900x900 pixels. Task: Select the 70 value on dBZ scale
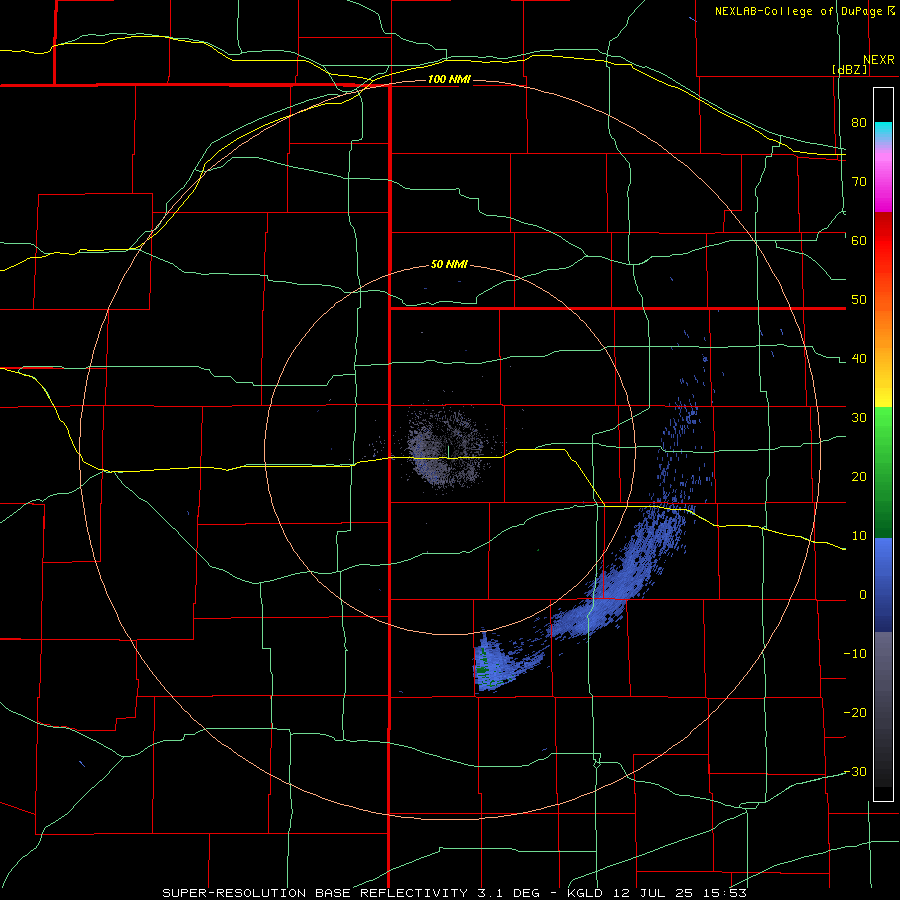[x=859, y=181]
